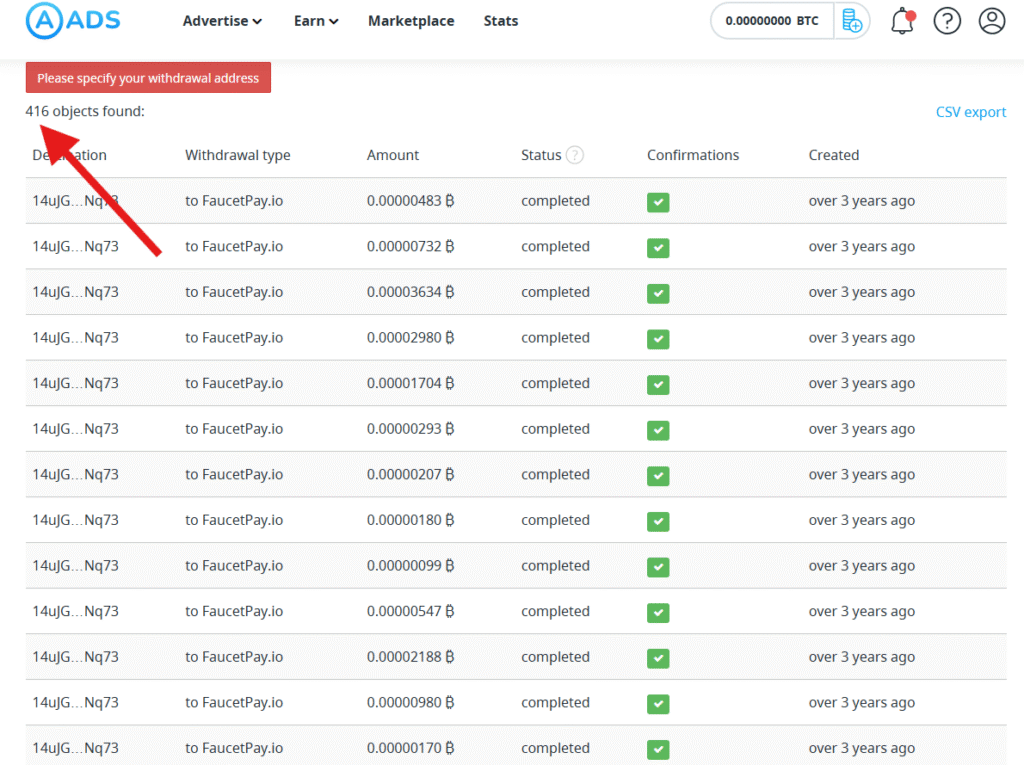Click the amount 0.00002980 ₿
Viewport: 1024px width, 765px height.
coord(410,338)
